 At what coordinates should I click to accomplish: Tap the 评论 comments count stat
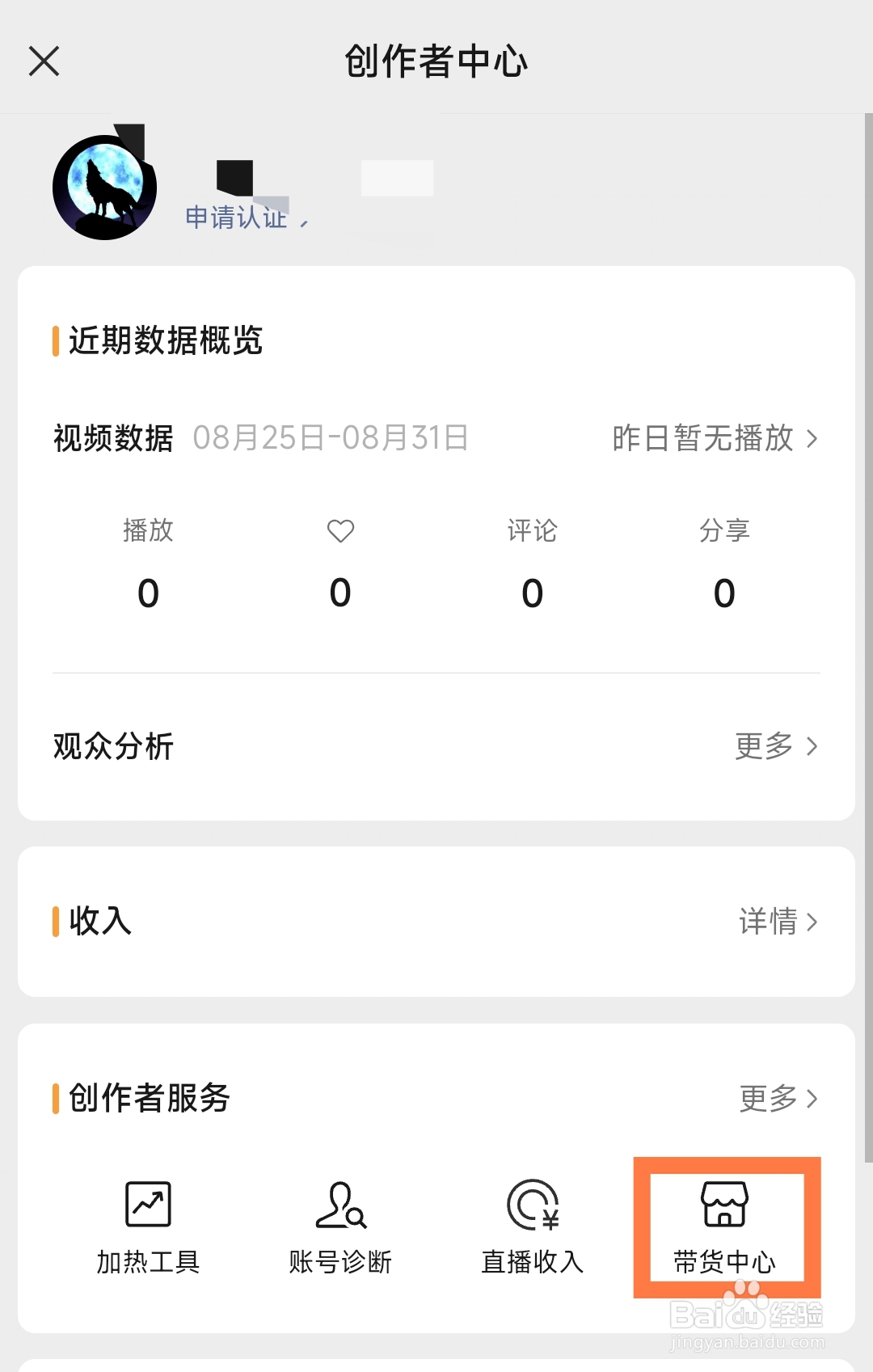pyautogui.click(x=533, y=593)
